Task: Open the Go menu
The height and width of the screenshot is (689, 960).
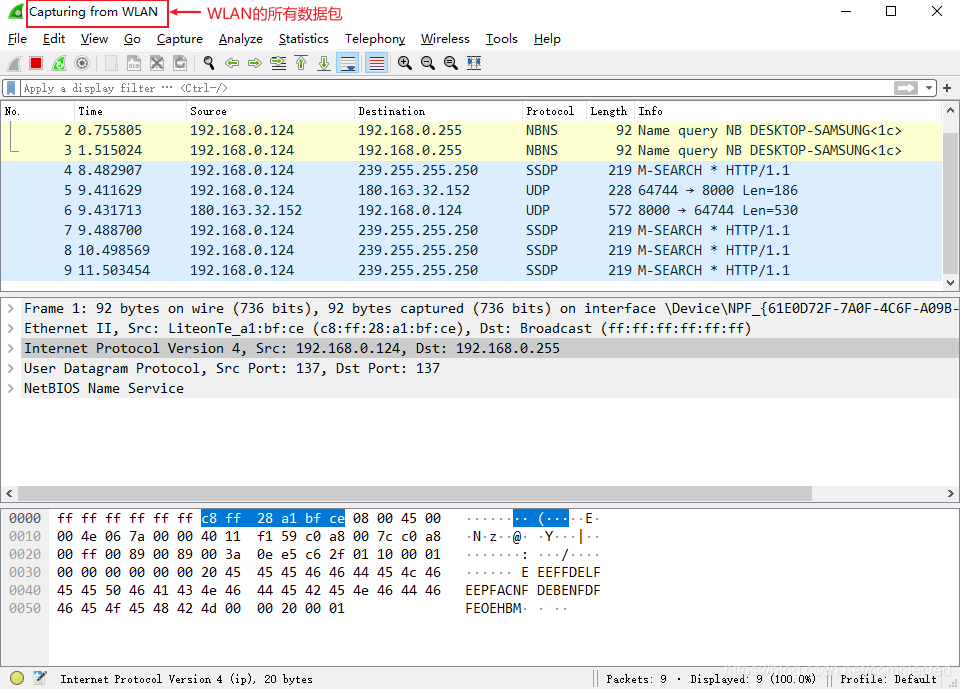Action: pyautogui.click(x=132, y=39)
